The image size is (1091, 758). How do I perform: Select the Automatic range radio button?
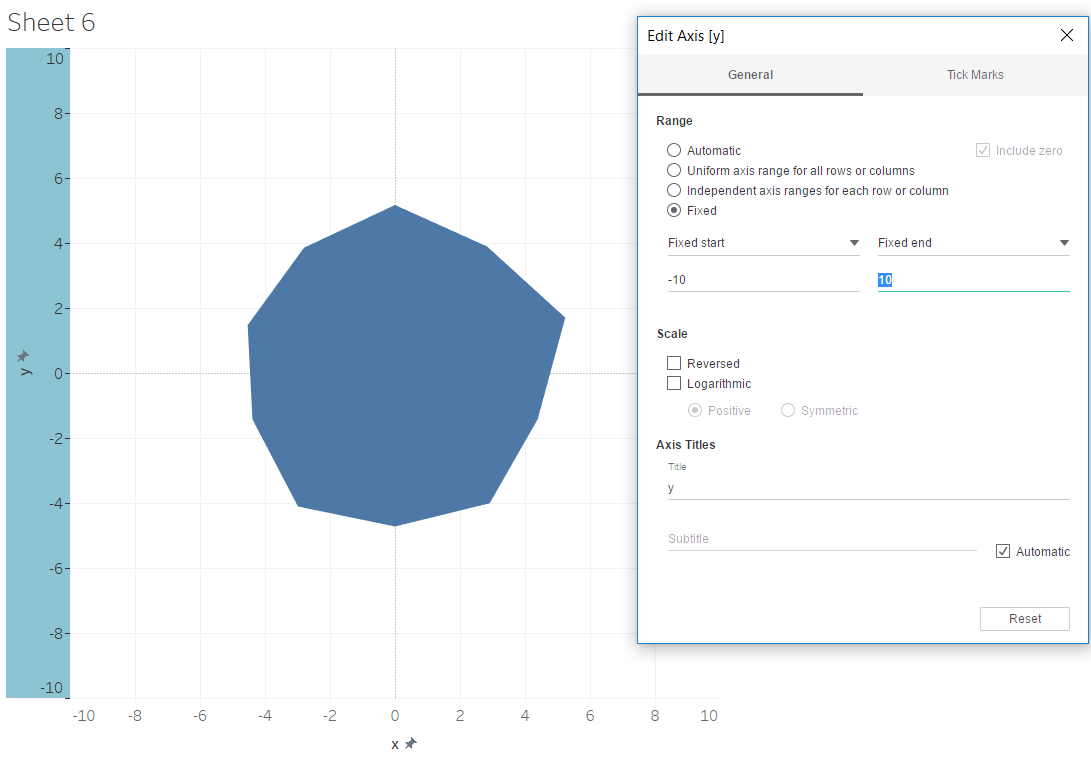tap(674, 151)
